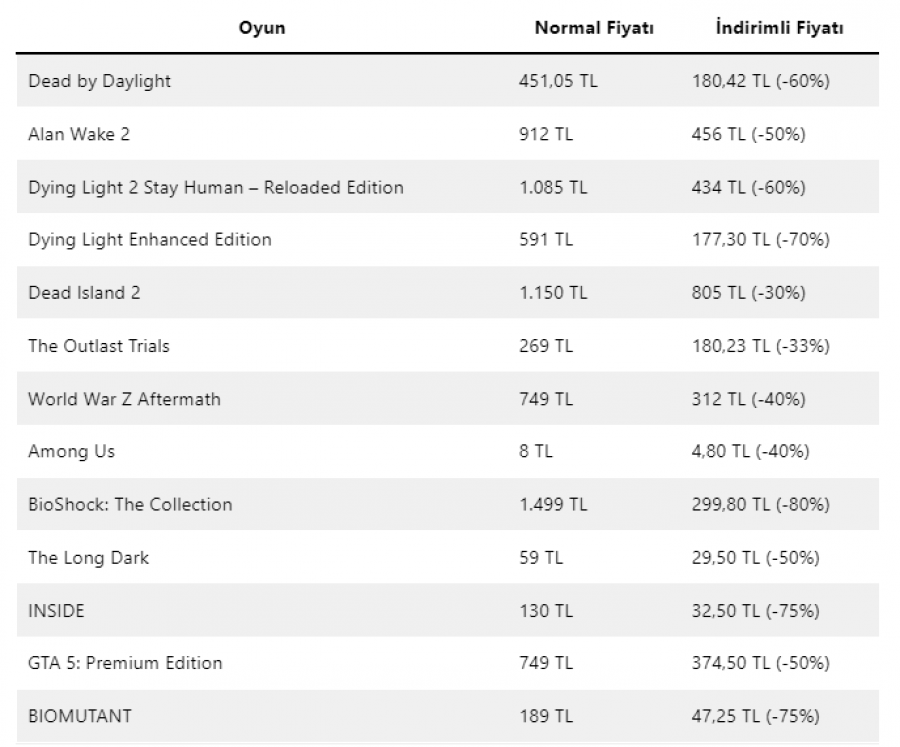Click the Normal Fiyatı column header
Screen dimensions: 900x747
coord(594,28)
